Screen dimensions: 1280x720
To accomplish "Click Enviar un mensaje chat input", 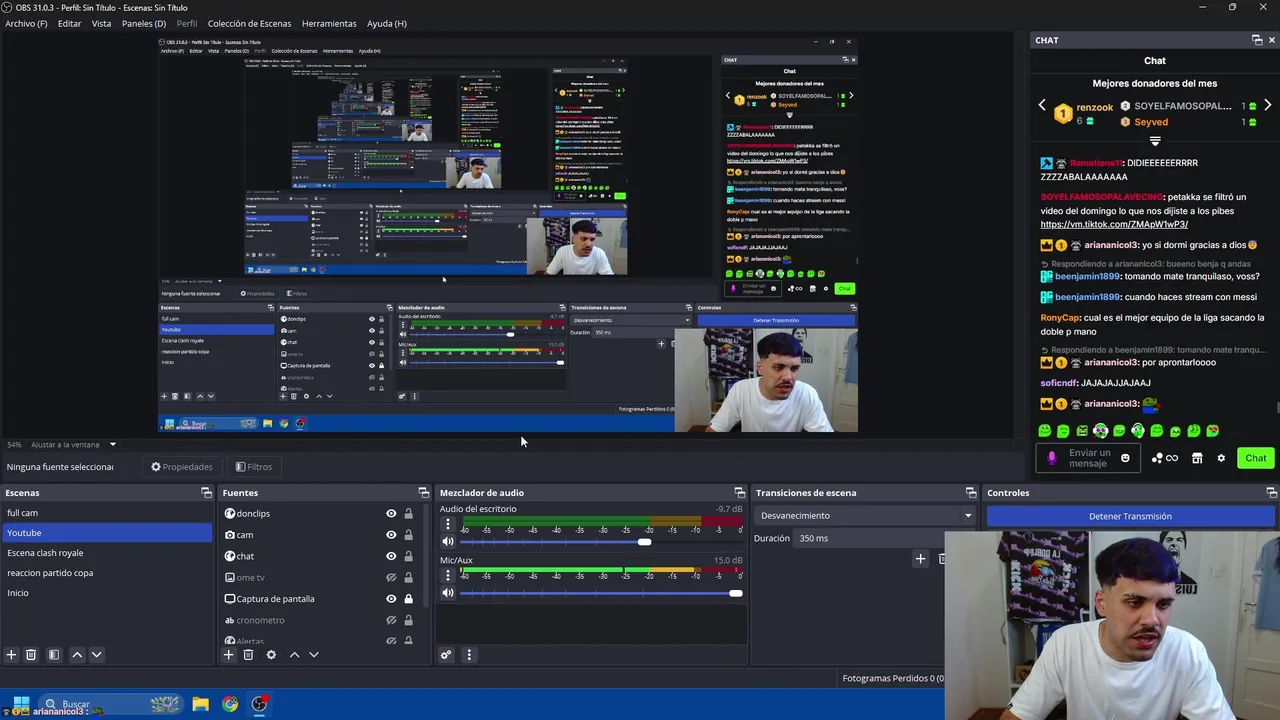I will [x=1088, y=458].
